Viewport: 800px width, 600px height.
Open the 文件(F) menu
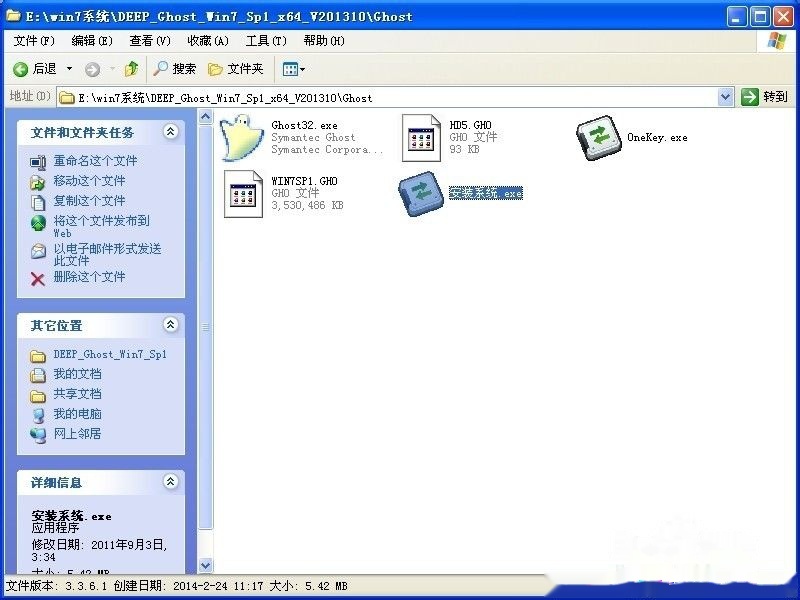pos(34,41)
